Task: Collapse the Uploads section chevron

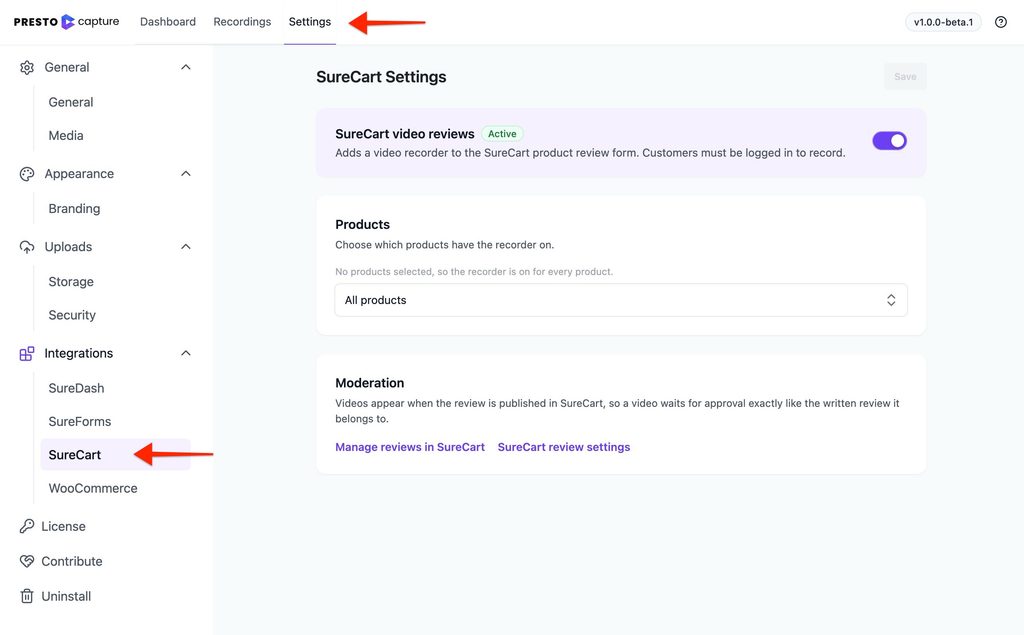Action: pyautogui.click(x=185, y=247)
